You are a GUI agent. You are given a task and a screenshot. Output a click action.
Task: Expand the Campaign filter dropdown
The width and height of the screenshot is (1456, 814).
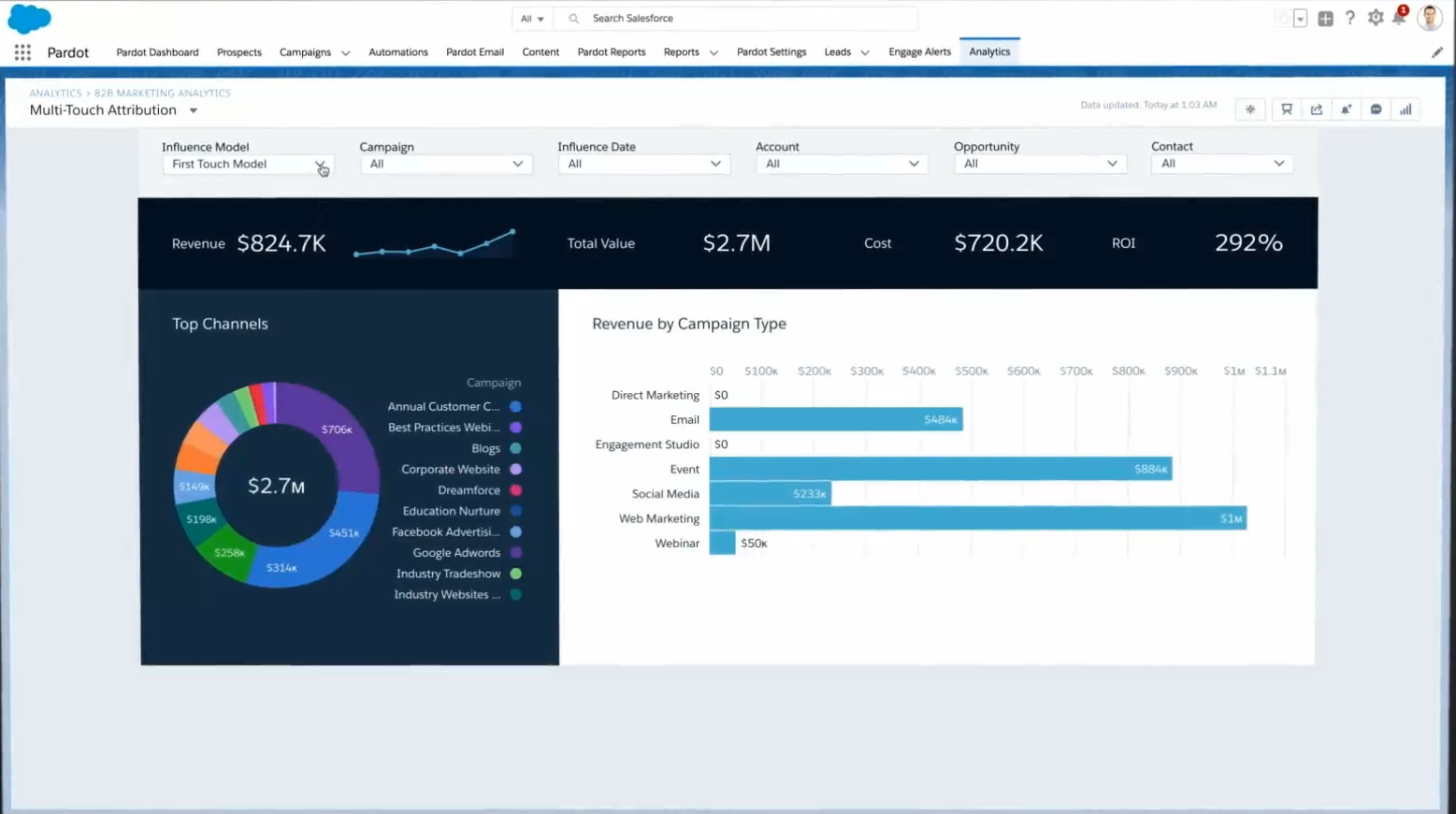click(x=446, y=164)
